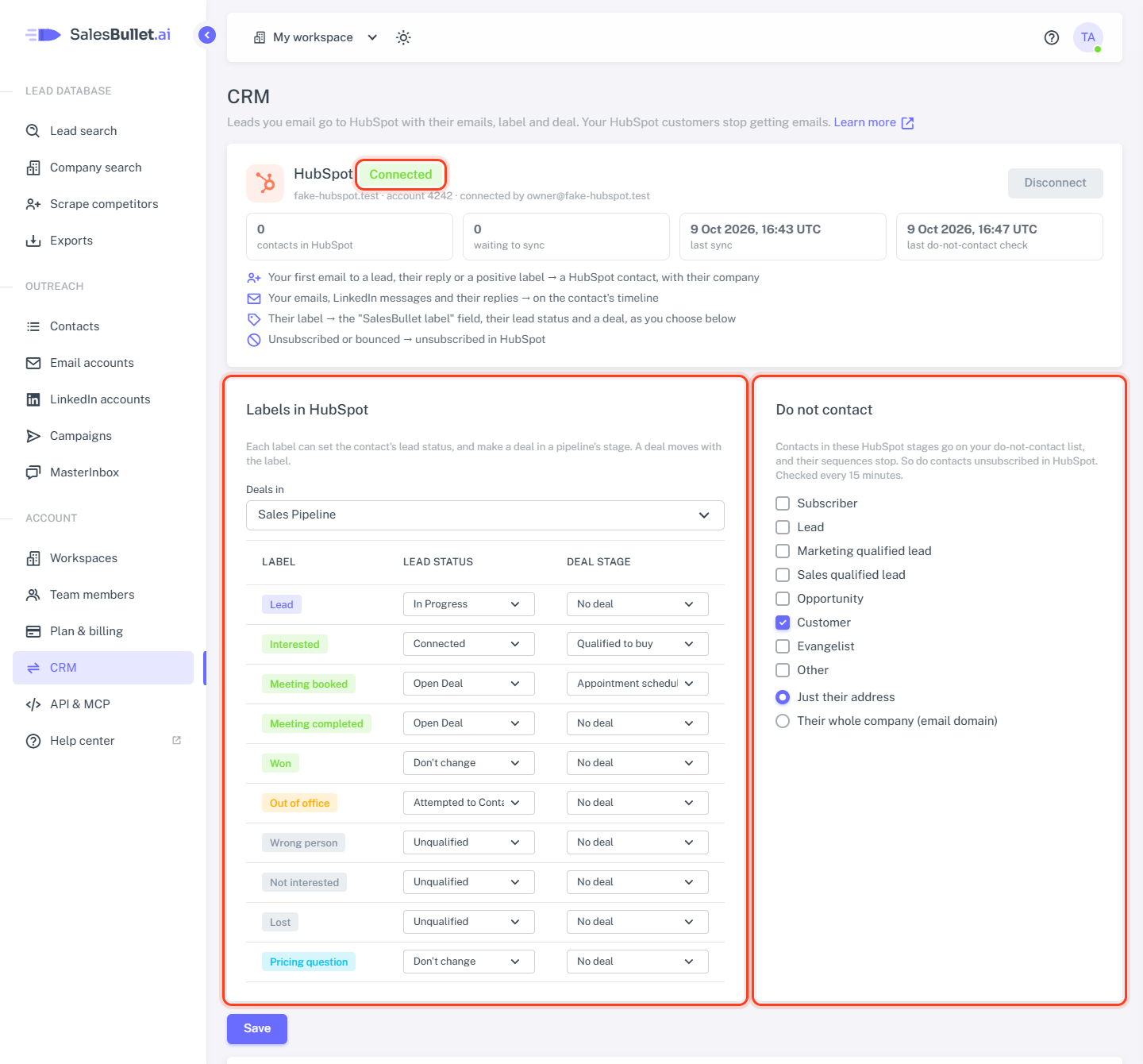Open the help question mark icon in header
The height and width of the screenshot is (1064, 1143).
1052,37
